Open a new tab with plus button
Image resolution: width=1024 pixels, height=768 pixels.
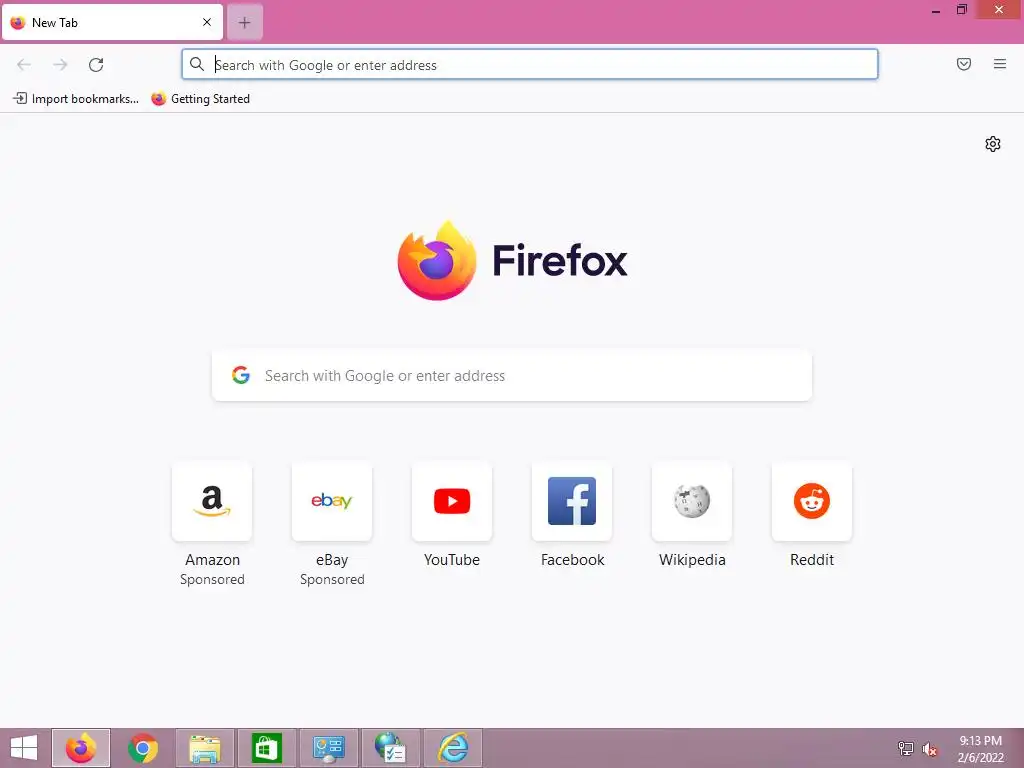244,23
